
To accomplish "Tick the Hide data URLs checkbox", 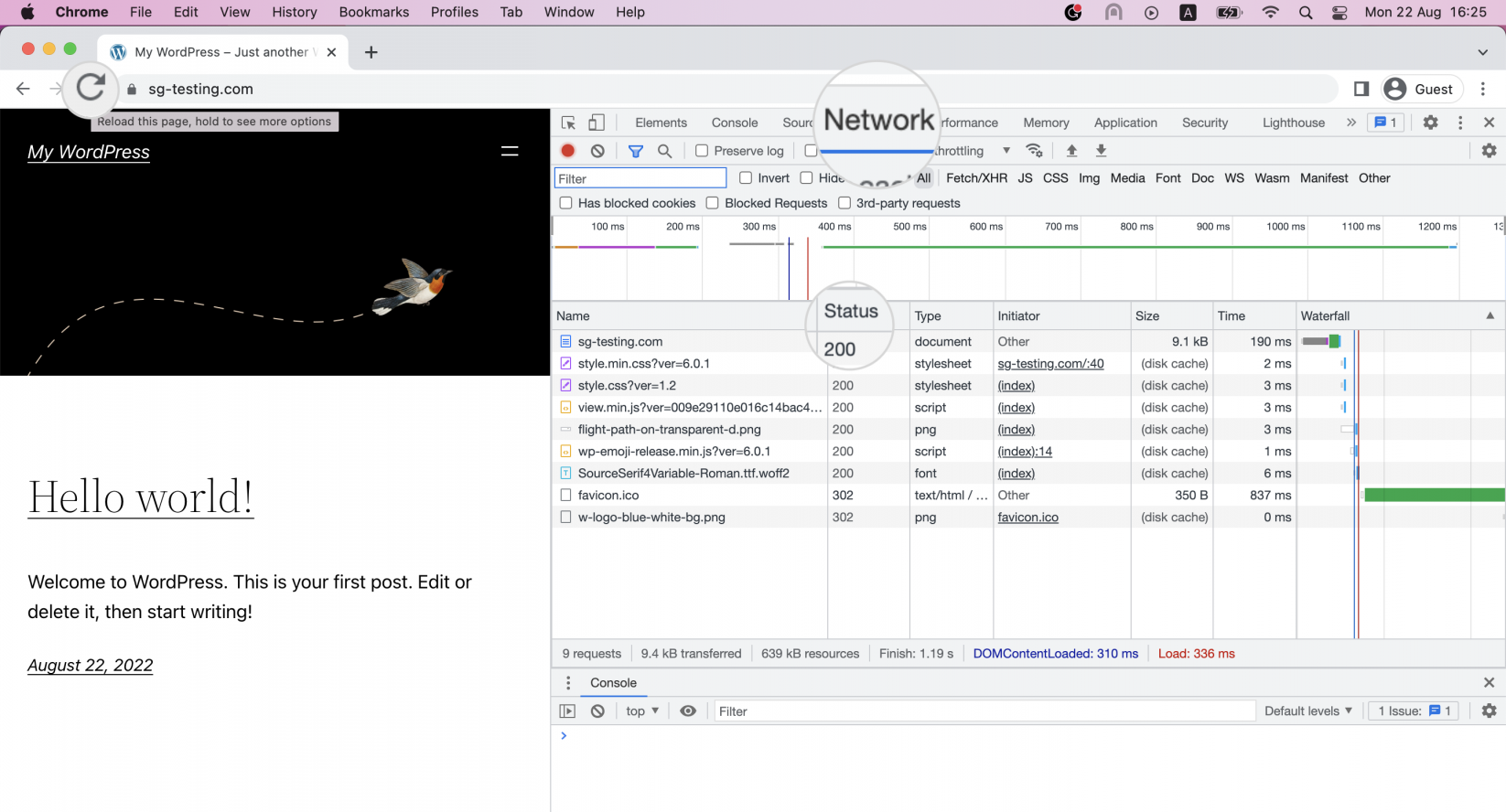I will point(806,178).
